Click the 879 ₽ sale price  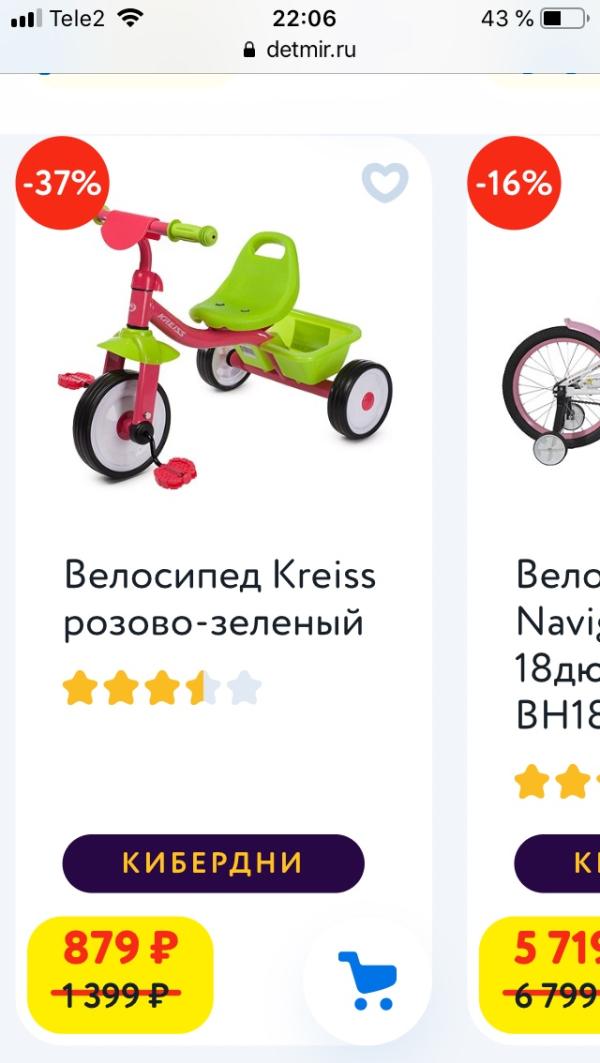[x=121, y=947]
